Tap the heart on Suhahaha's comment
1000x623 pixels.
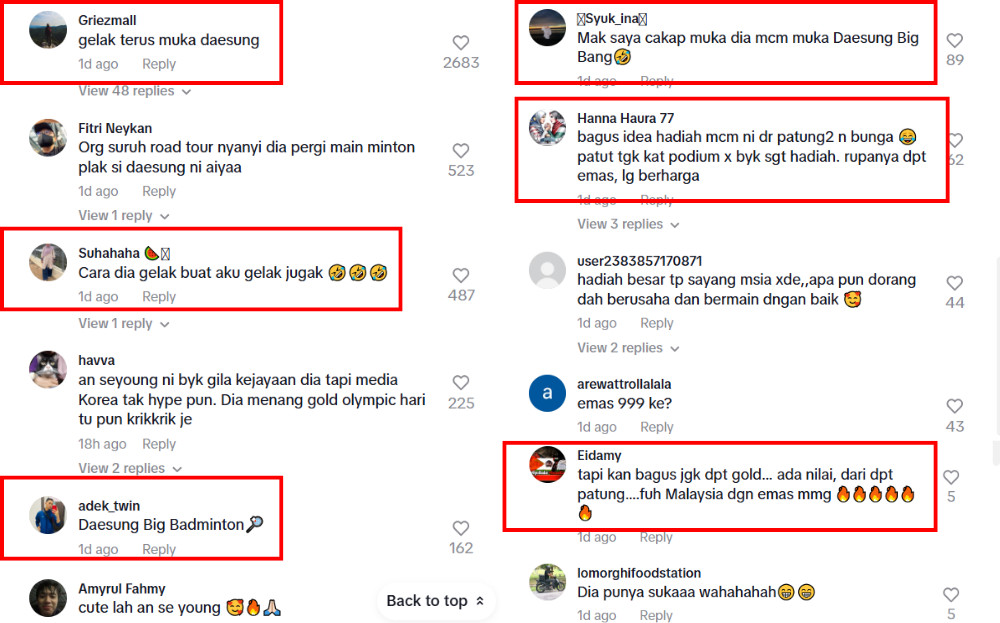pos(460,275)
